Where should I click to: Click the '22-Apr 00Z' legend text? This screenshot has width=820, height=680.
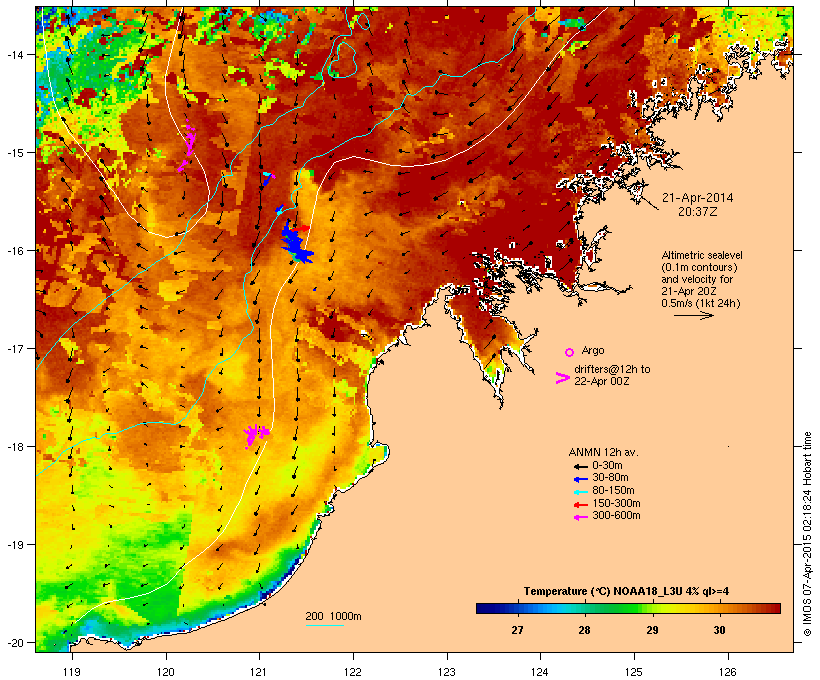pyautogui.click(x=601, y=381)
